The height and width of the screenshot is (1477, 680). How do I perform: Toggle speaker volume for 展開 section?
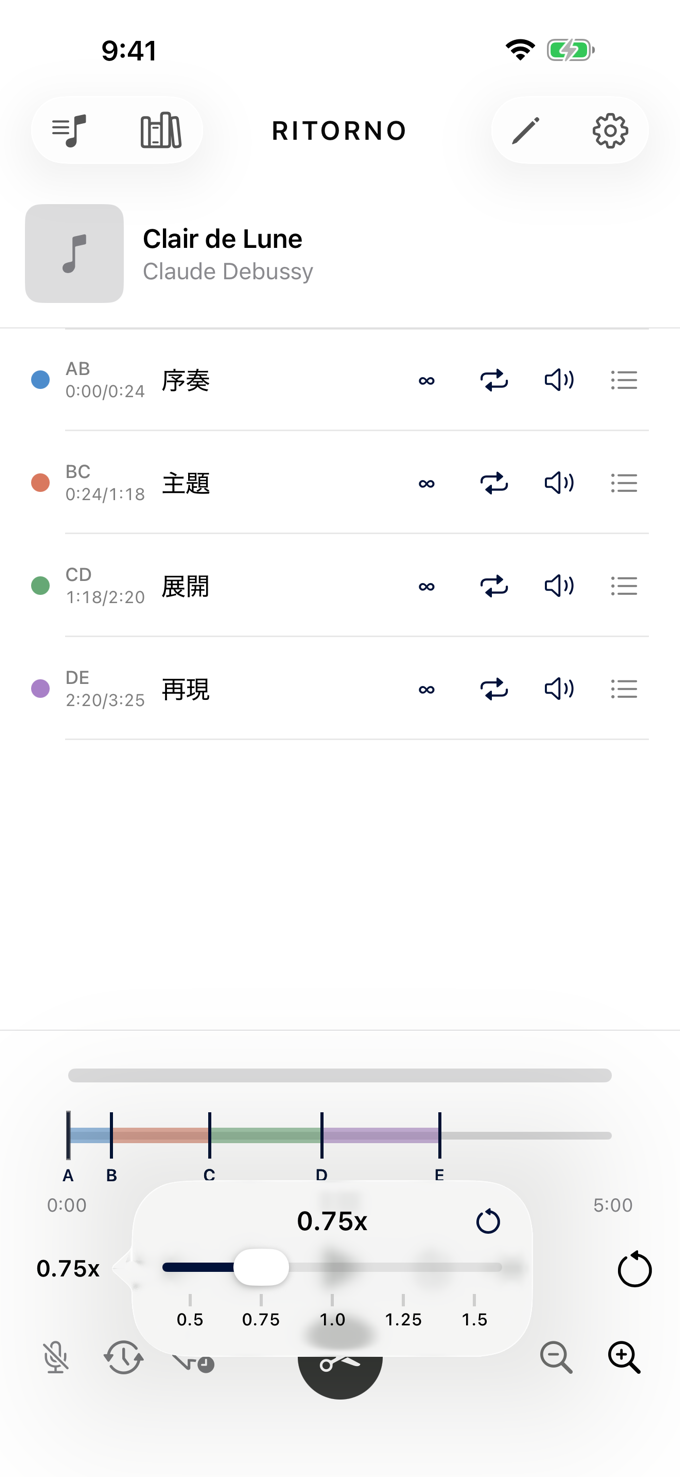click(x=559, y=586)
